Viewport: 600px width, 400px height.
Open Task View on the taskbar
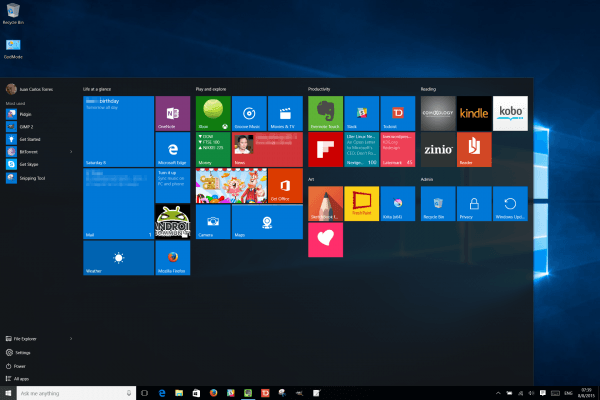(x=144, y=393)
